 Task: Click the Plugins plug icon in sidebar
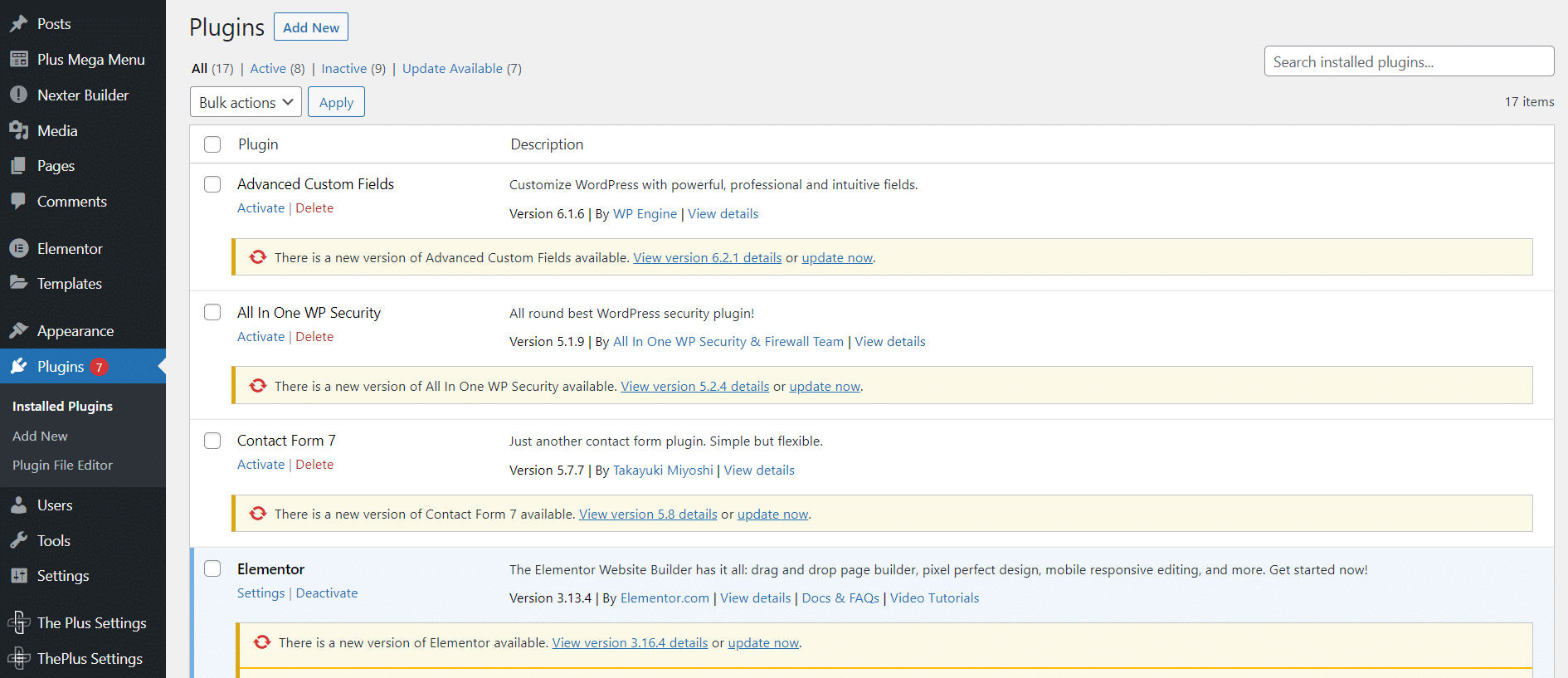pos(18,367)
